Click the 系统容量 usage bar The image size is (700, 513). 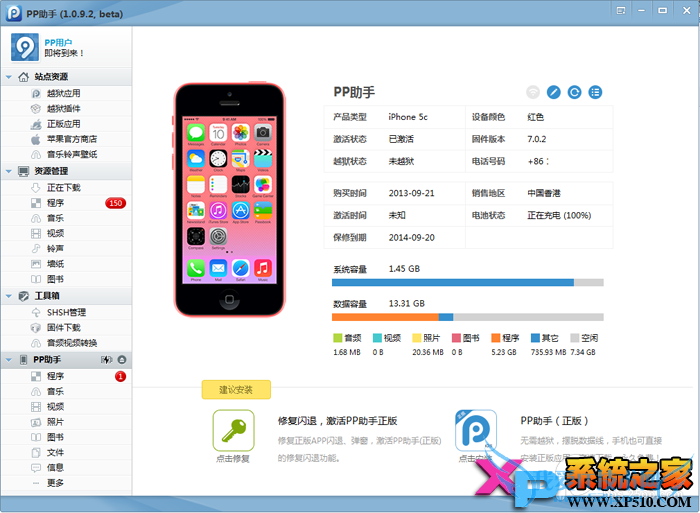(468, 283)
